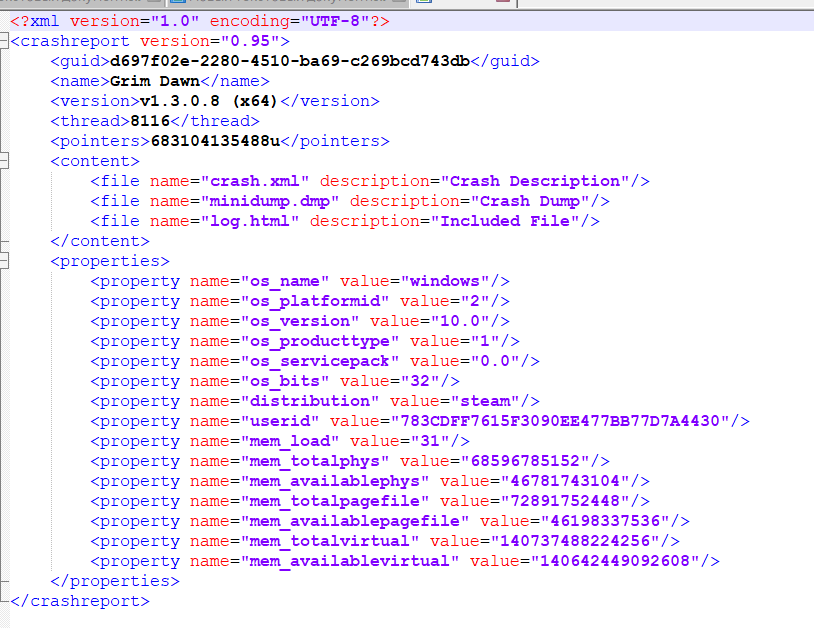Click the userid property name
This screenshot has width=814, height=628.
pos(279,421)
